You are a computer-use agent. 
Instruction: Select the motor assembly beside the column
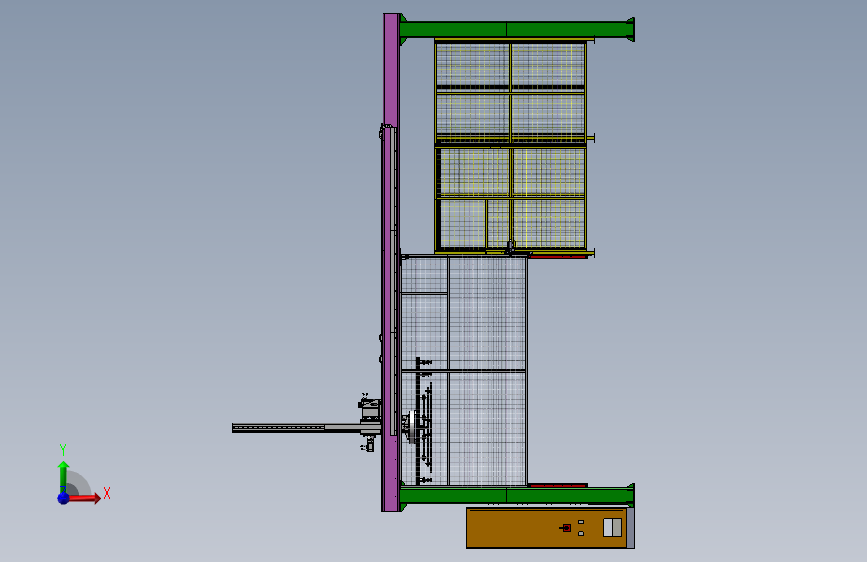pos(369,410)
